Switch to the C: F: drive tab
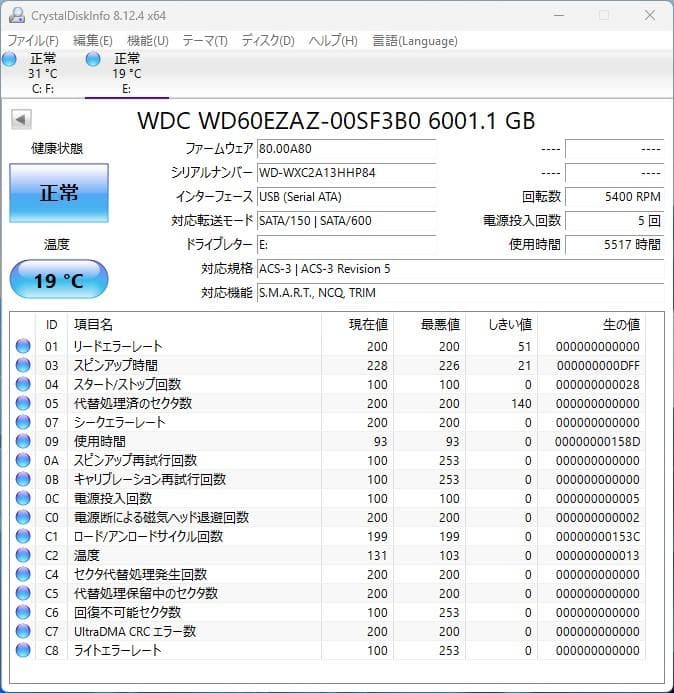This screenshot has height=693, width=674. click(x=43, y=73)
